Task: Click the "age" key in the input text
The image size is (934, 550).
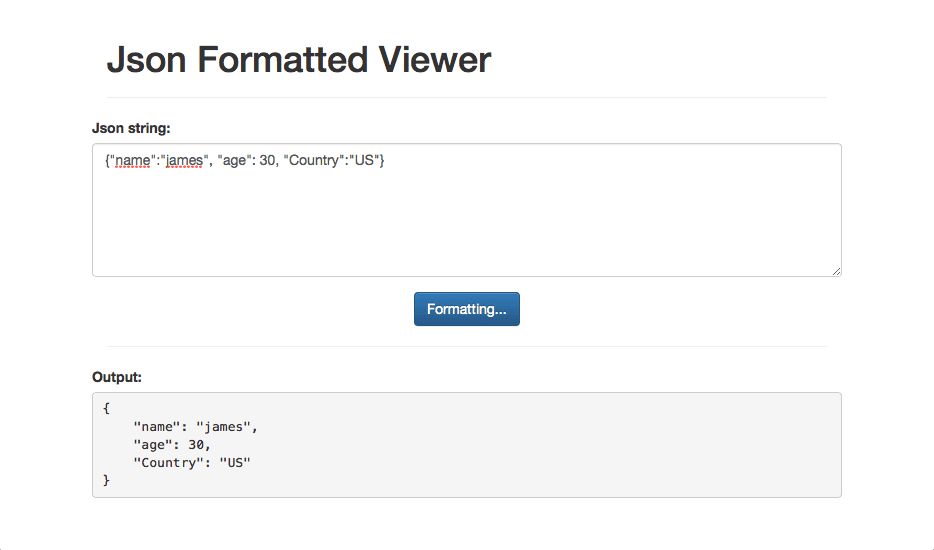Action: pos(232,161)
